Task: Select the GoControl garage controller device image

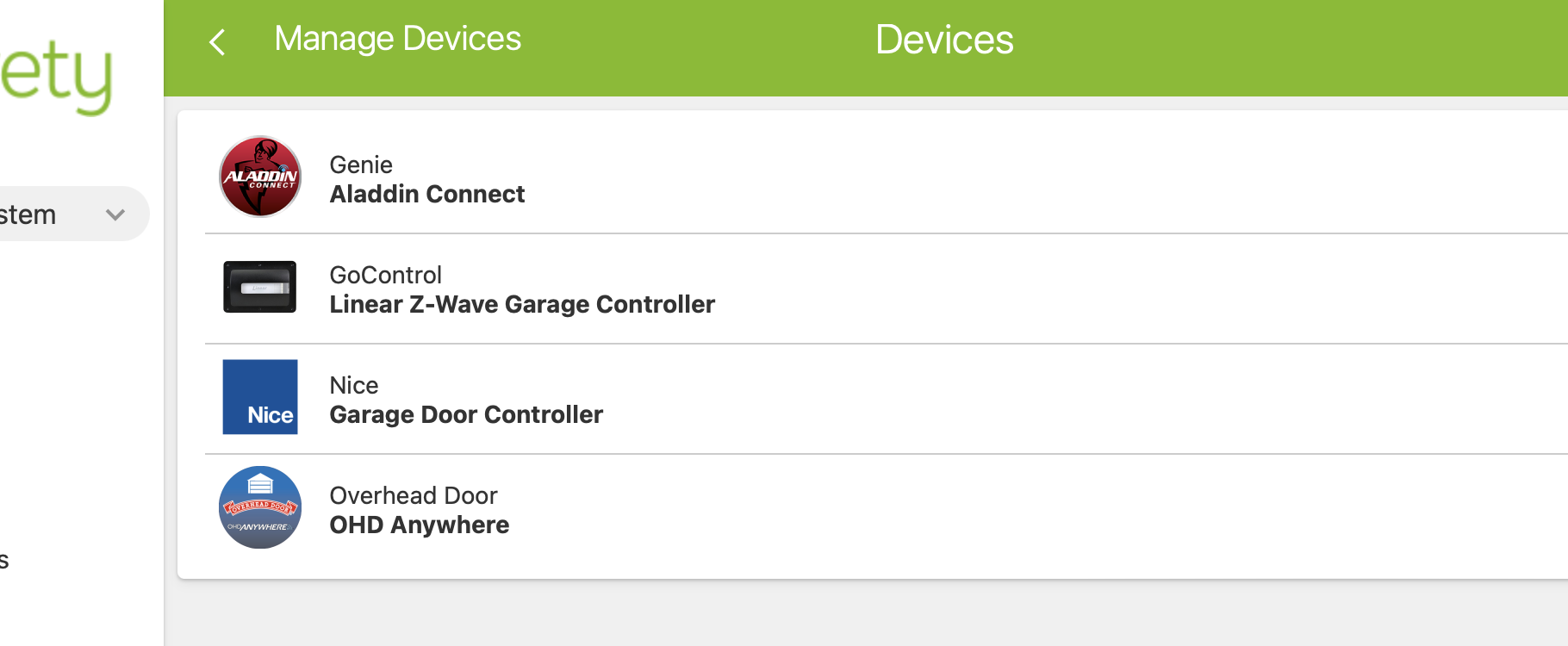Action: (260, 287)
